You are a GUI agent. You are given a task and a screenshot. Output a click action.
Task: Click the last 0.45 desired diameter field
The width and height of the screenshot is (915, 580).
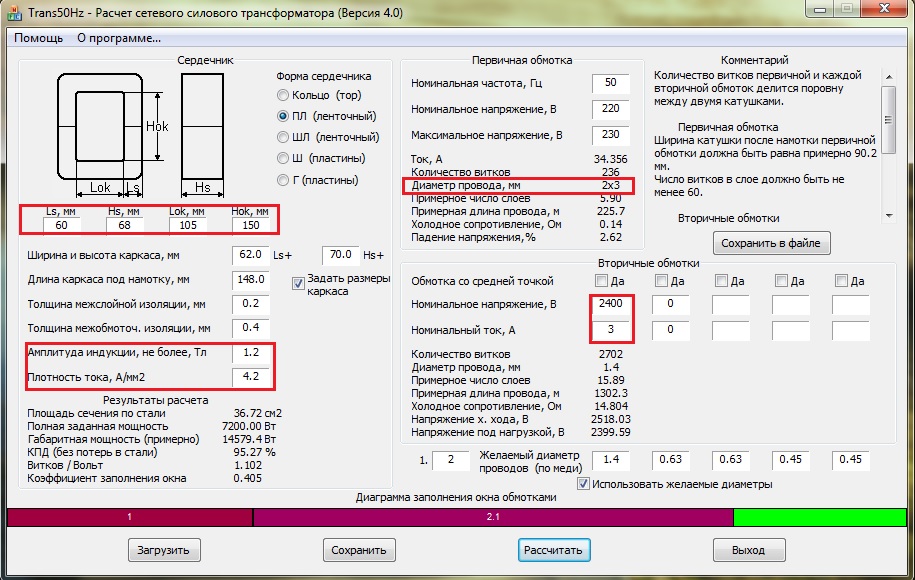click(x=850, y=460)
